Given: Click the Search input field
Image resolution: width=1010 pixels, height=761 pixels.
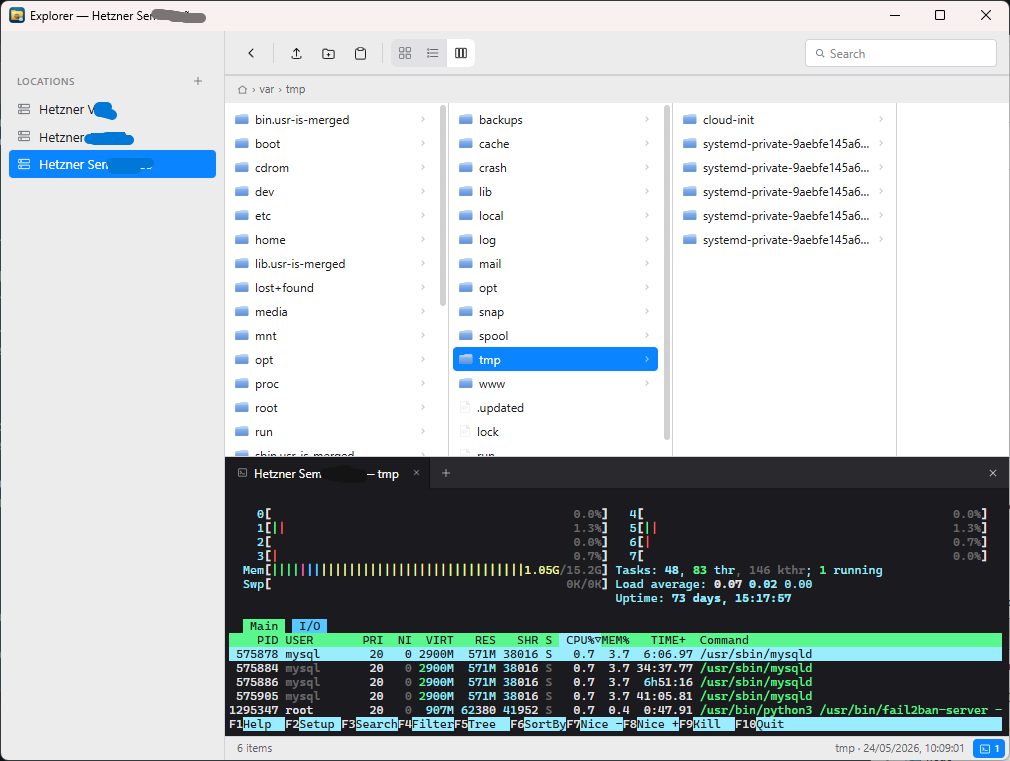Looking at the screenshot, I should [900, 53].
